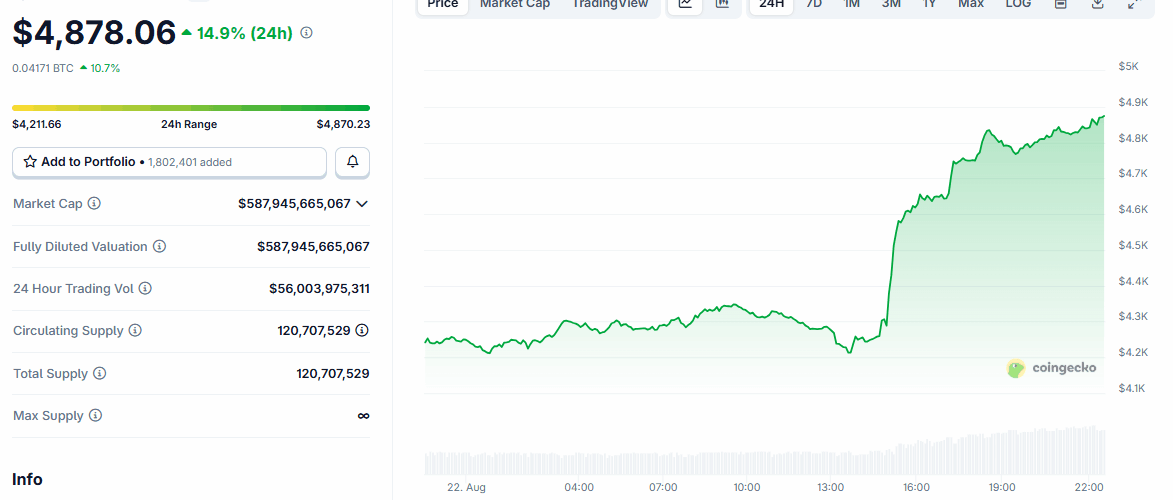Viewport: 1173px width, 500px height.
Task: Click Add to Portfolio button
Action: click(x=169, y=162)
